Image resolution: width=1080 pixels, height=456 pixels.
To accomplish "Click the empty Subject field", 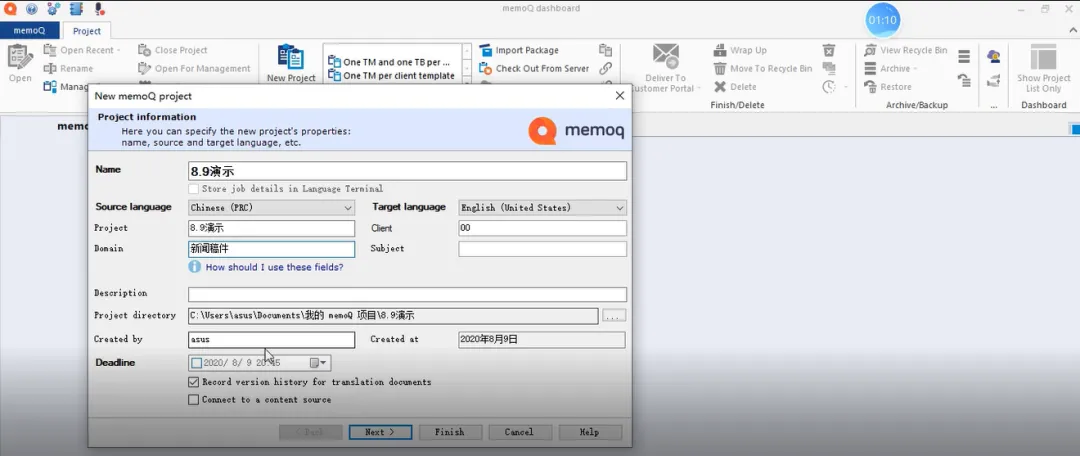I will click(x=543, y=249).
